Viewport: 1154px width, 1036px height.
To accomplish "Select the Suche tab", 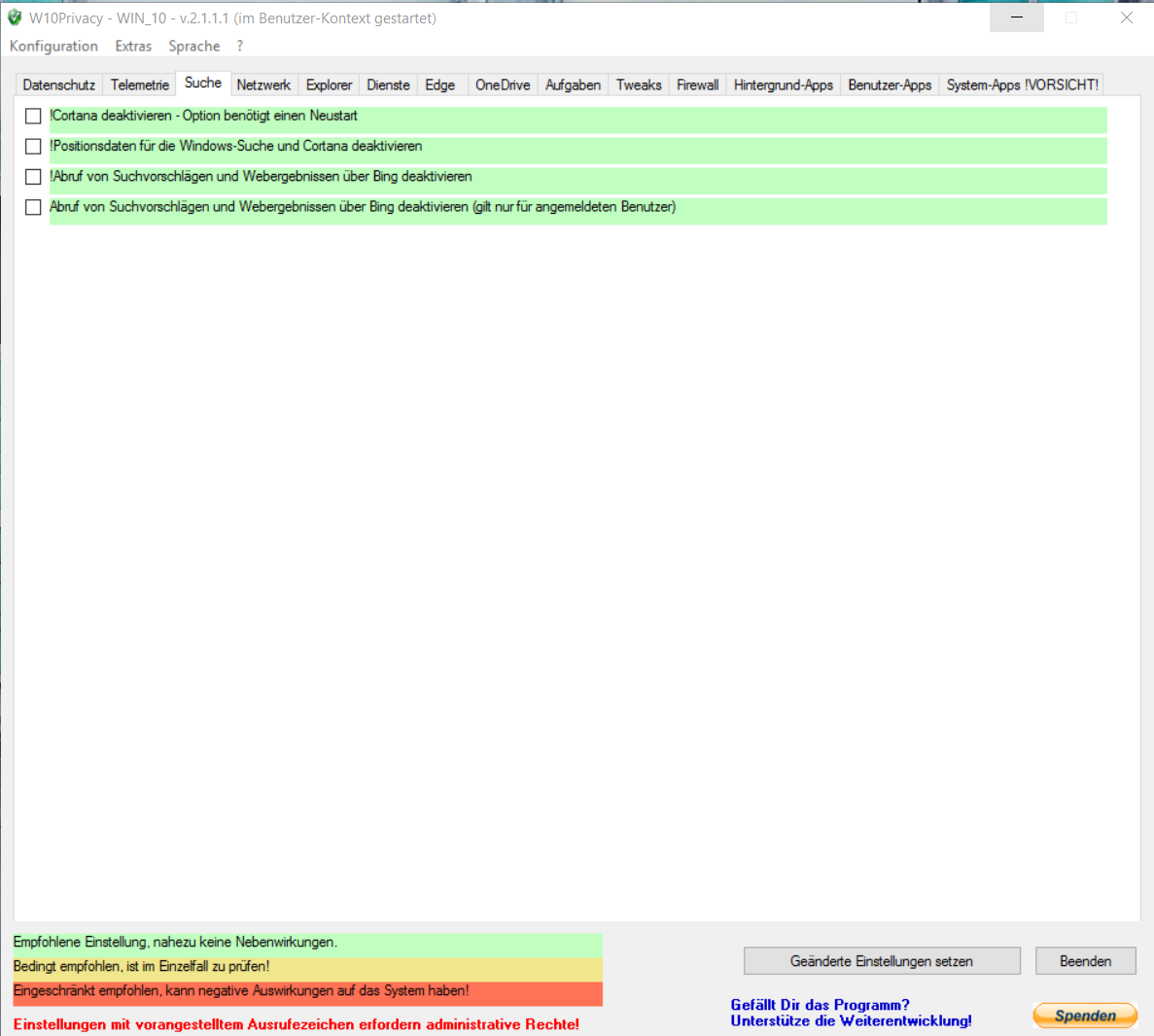I will 203,83.
